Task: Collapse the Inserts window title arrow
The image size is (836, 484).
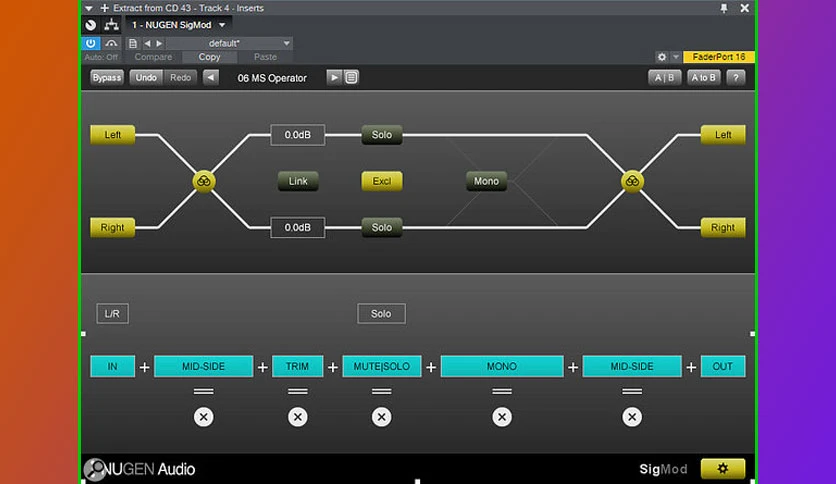Action: 89,8
